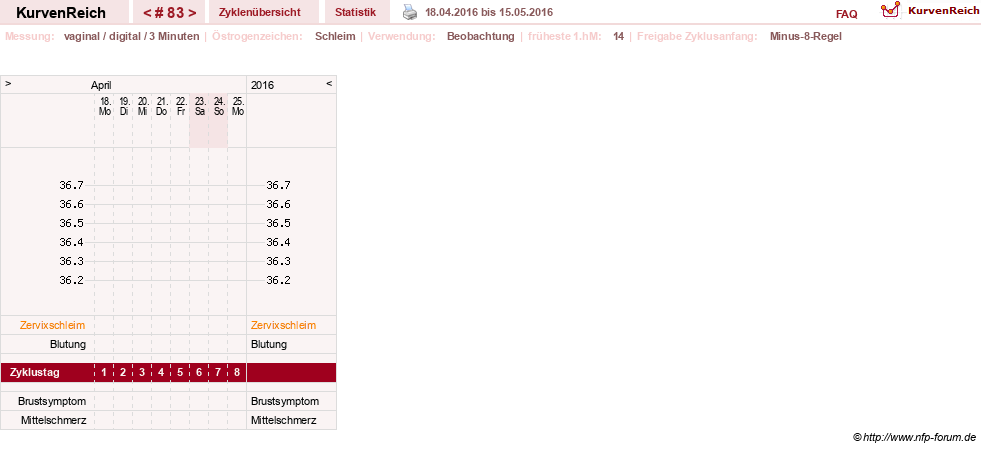Click the 2016 year header

(262, 85)
